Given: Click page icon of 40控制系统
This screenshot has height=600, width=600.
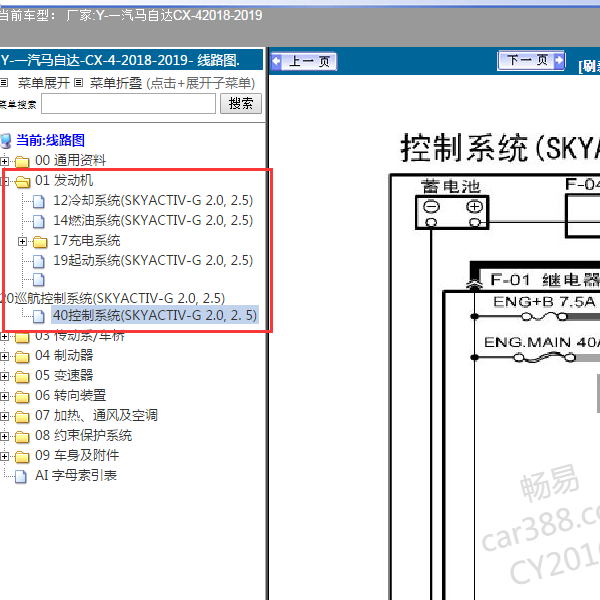Looking at the screenshot, I should tap(39, 316).
